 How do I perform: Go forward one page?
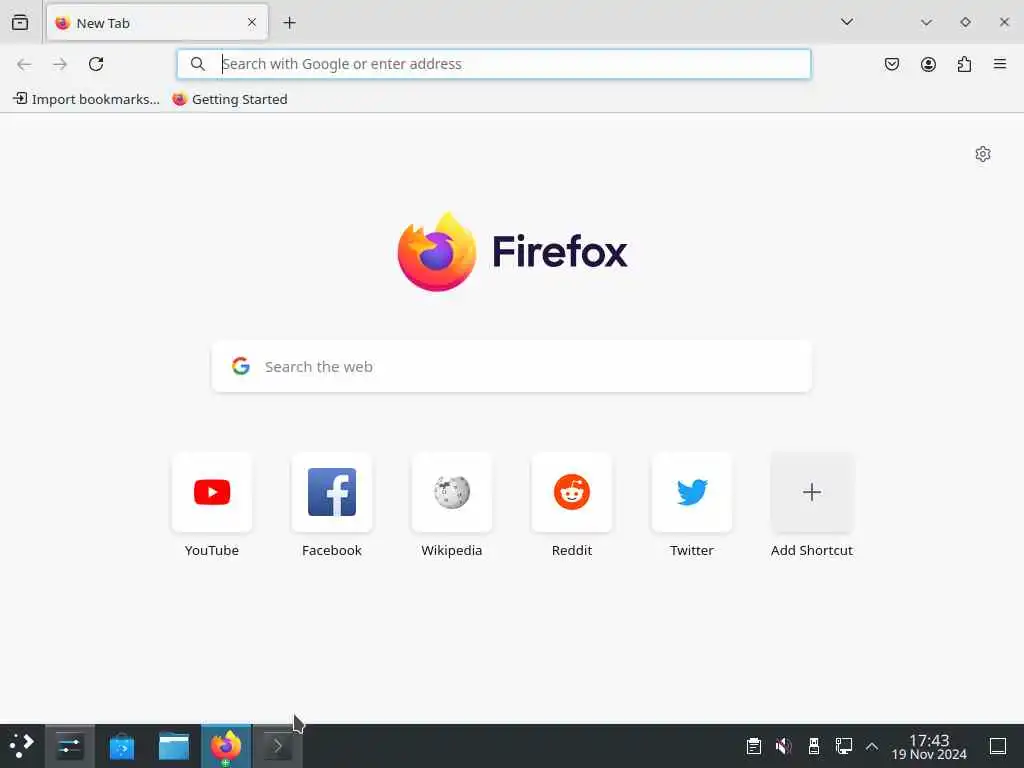[60, 64]
